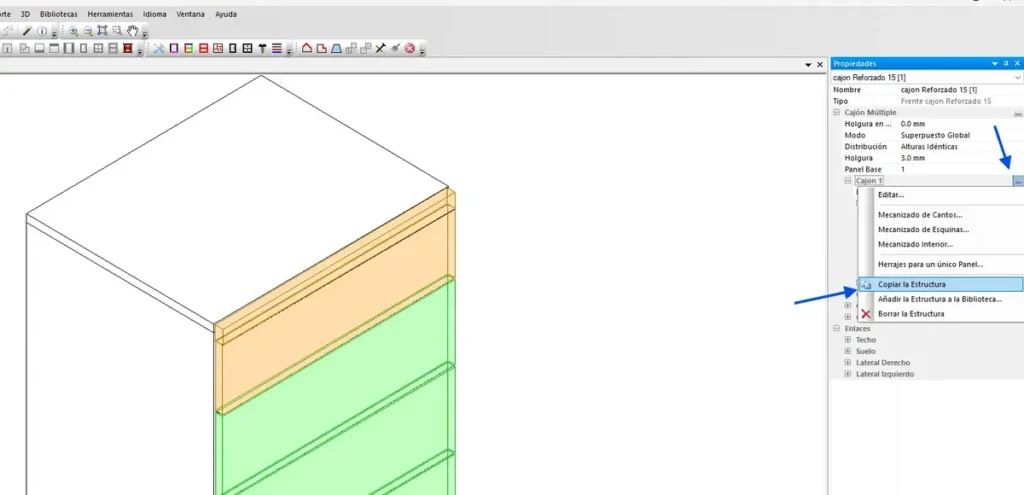
Task: Open the object selector dropdown in Propiedades
Action: [x=1017, y=77]
